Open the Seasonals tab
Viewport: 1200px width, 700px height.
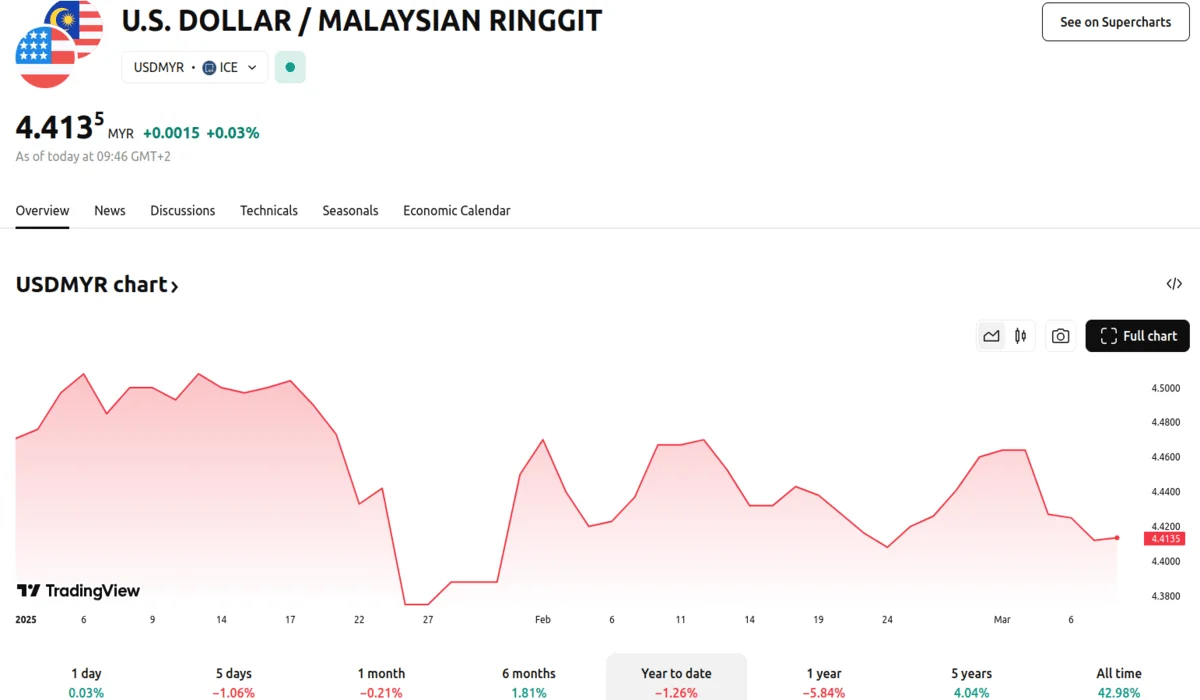(x=350, y=211)
